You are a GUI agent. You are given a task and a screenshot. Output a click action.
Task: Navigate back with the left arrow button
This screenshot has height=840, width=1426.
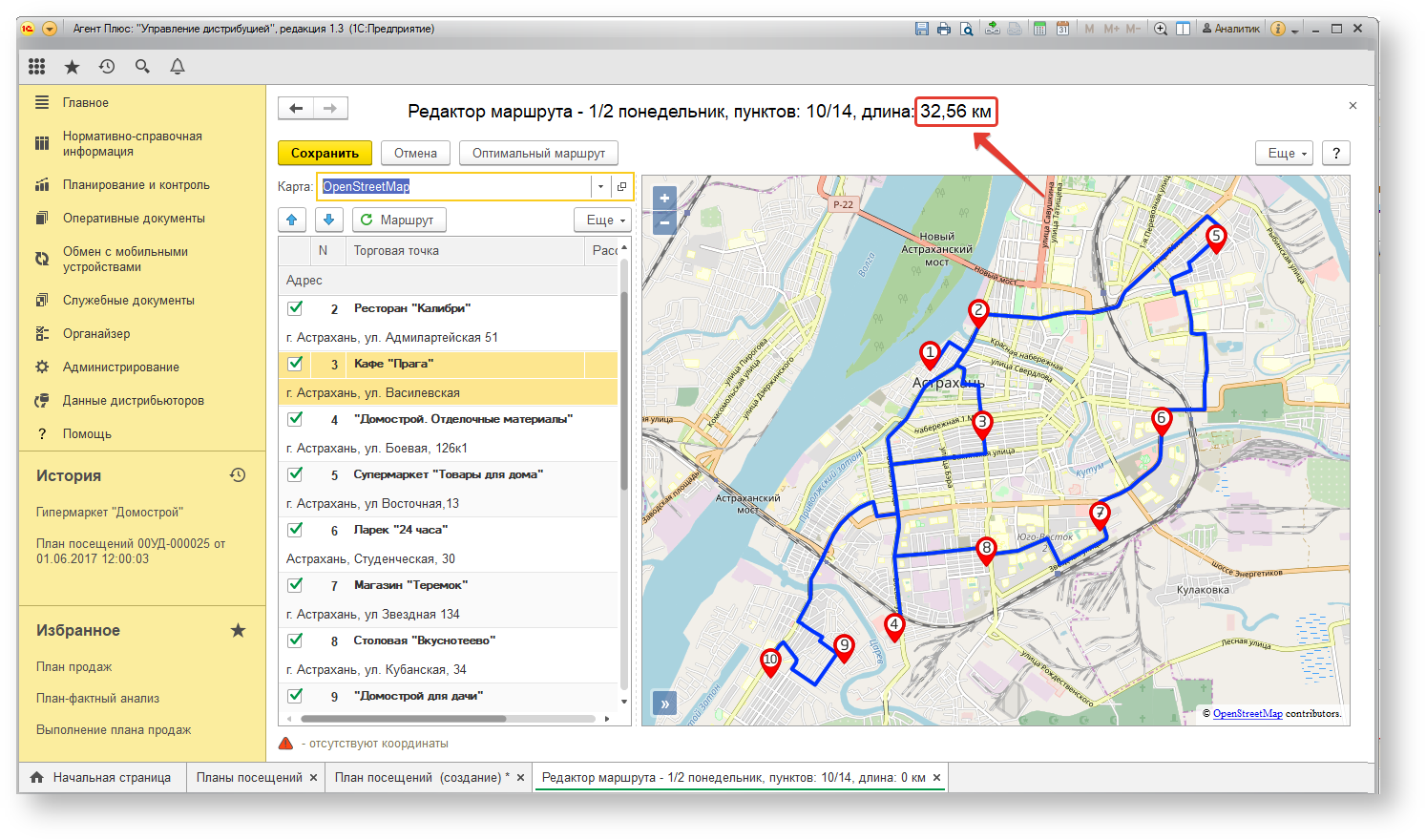pos(296,108)
